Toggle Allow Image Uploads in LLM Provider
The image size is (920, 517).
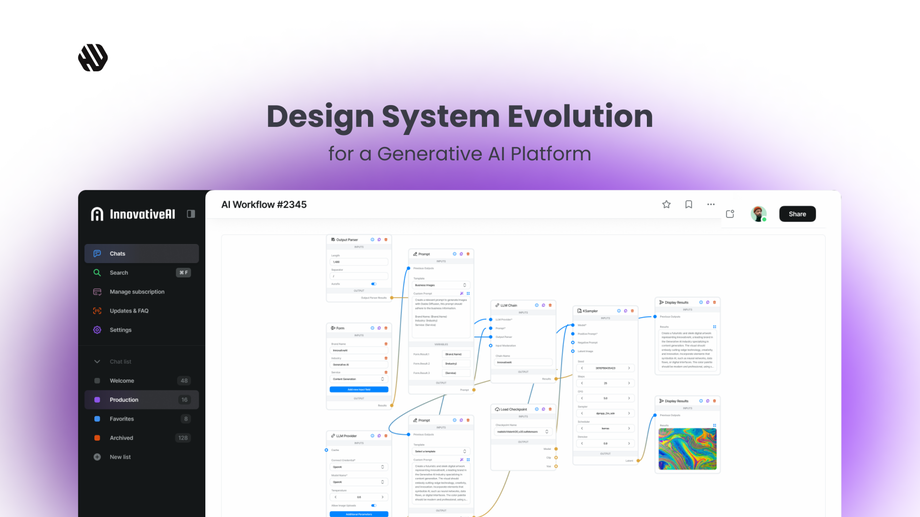coord(373,505)
